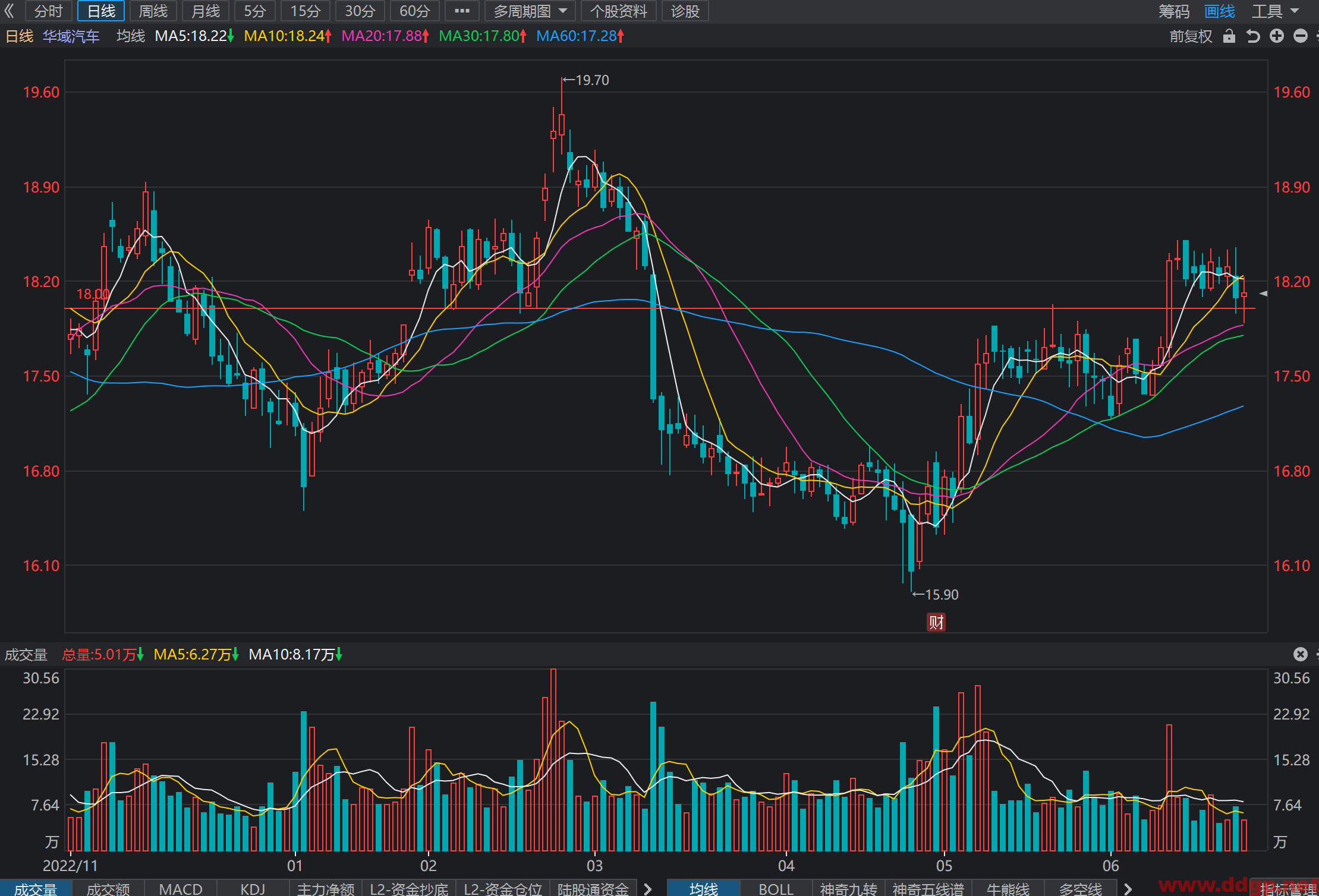Click the 诊股 diagnosis button
The image size is (1319, 896).
[x=685, y=11]
